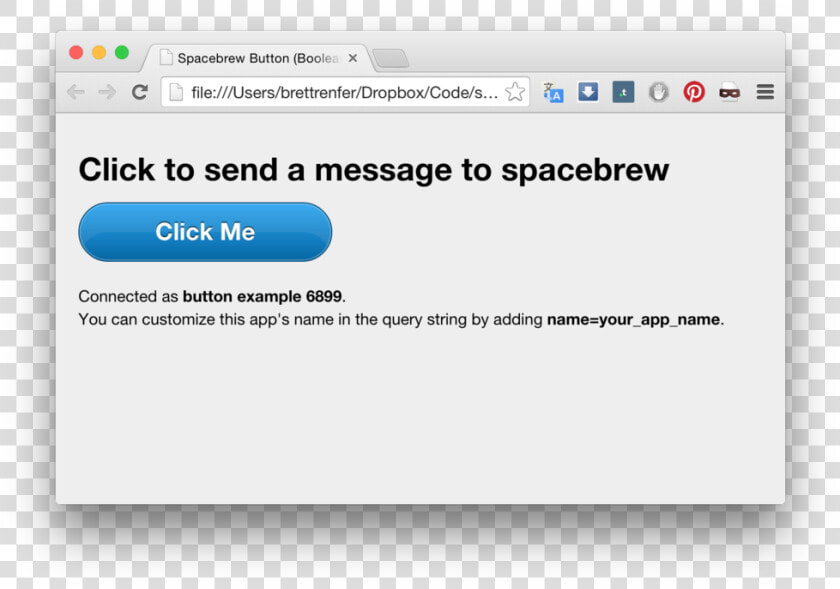Image resolution: width=840 pixels, height=589 pixels.
Task: Reload the page with the refresh icon
Action: 140,92
